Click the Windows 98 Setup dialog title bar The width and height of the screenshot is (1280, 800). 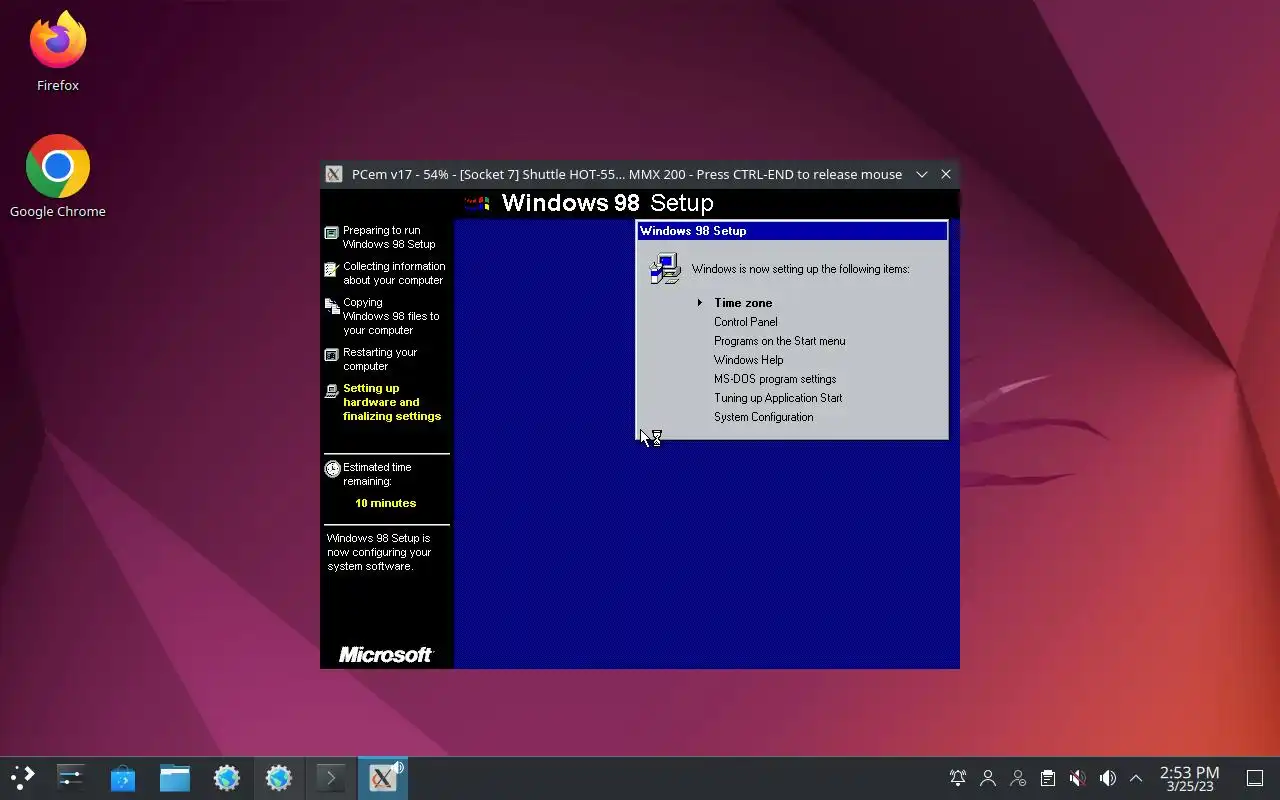pos(792,231)
